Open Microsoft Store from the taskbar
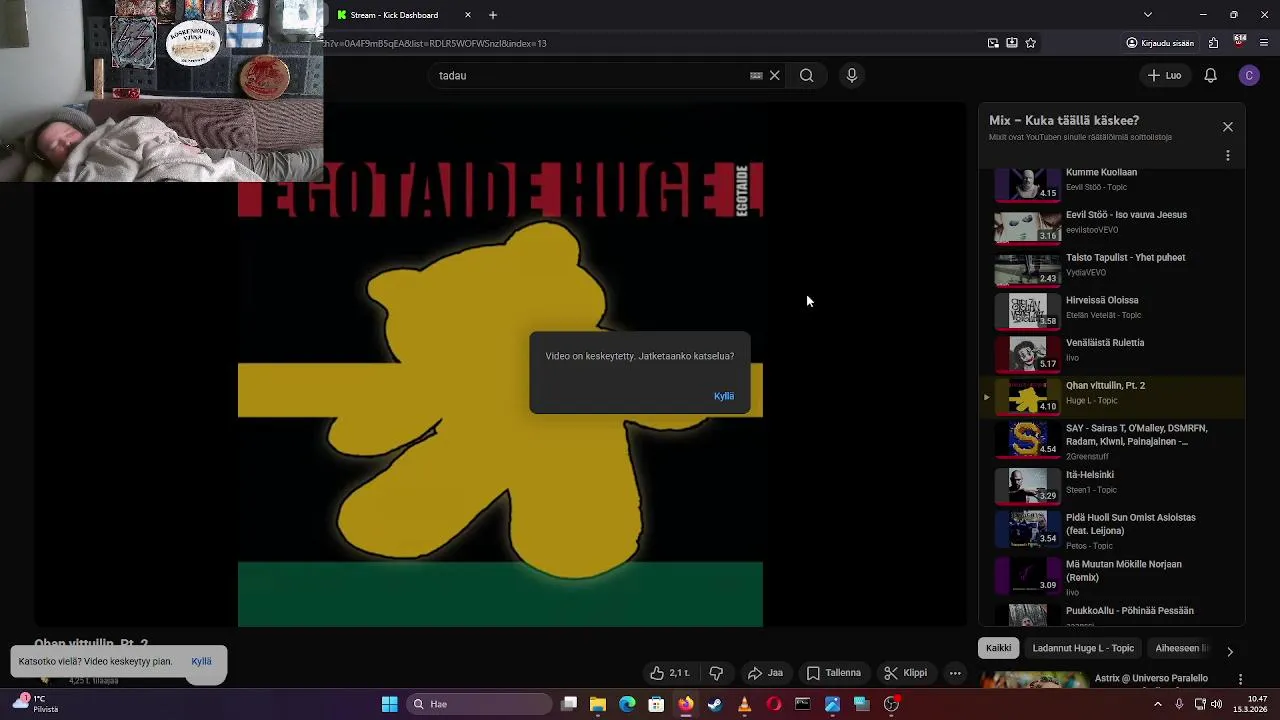This screenshot has height=720, width=1280. [x=656, y=704]
